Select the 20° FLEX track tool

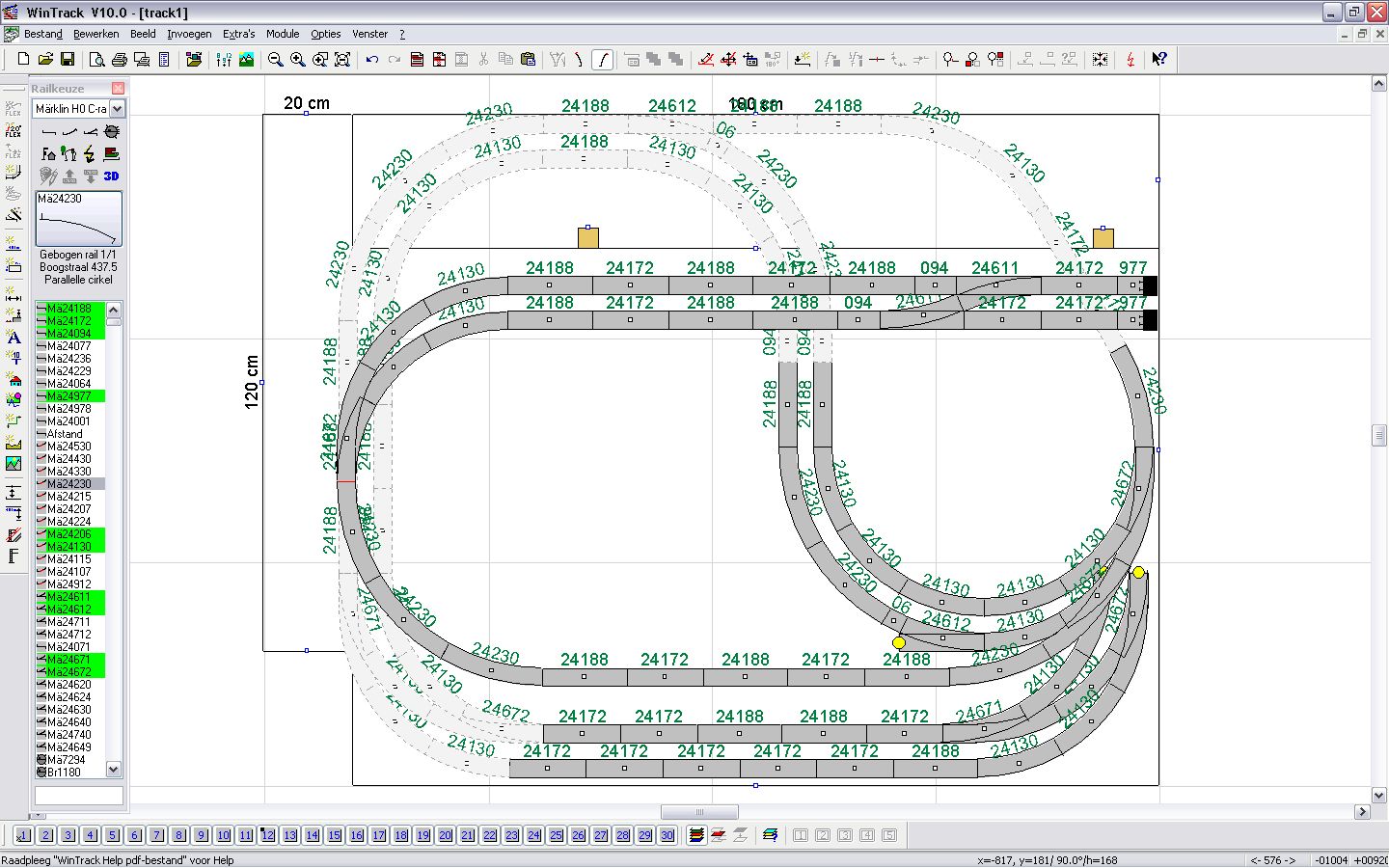[14, 130]
